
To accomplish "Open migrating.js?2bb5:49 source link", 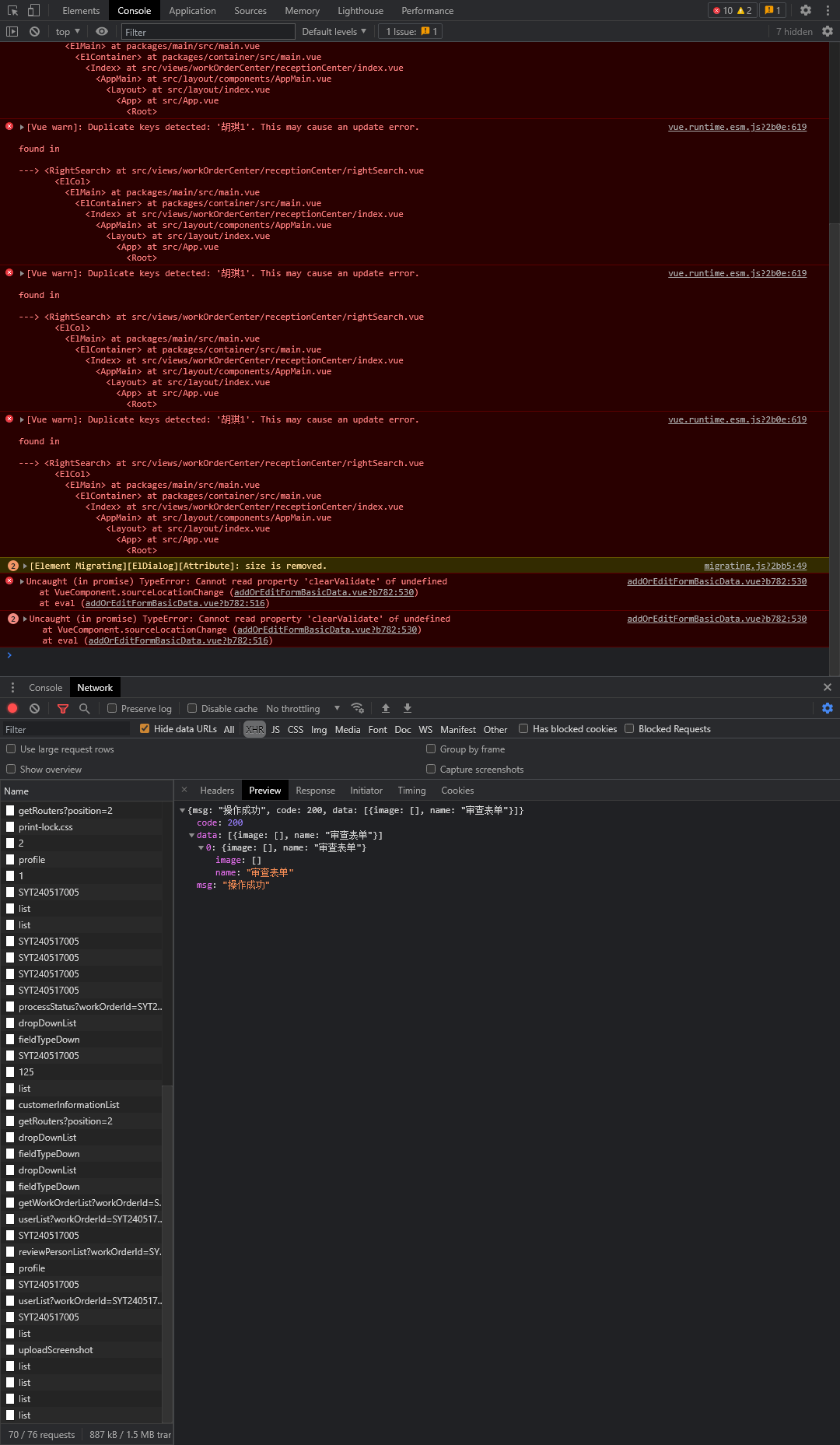I will [754, 566].
